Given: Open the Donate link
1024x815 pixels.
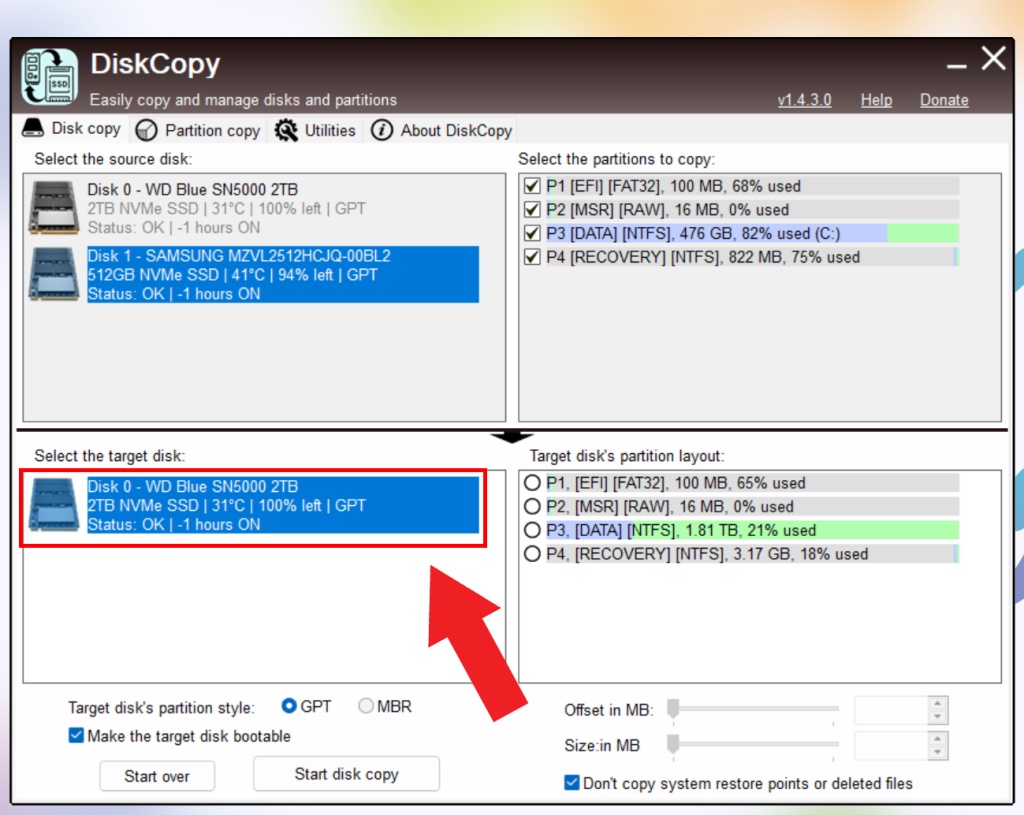Looking at the screenshot, I should pos(944,100).
